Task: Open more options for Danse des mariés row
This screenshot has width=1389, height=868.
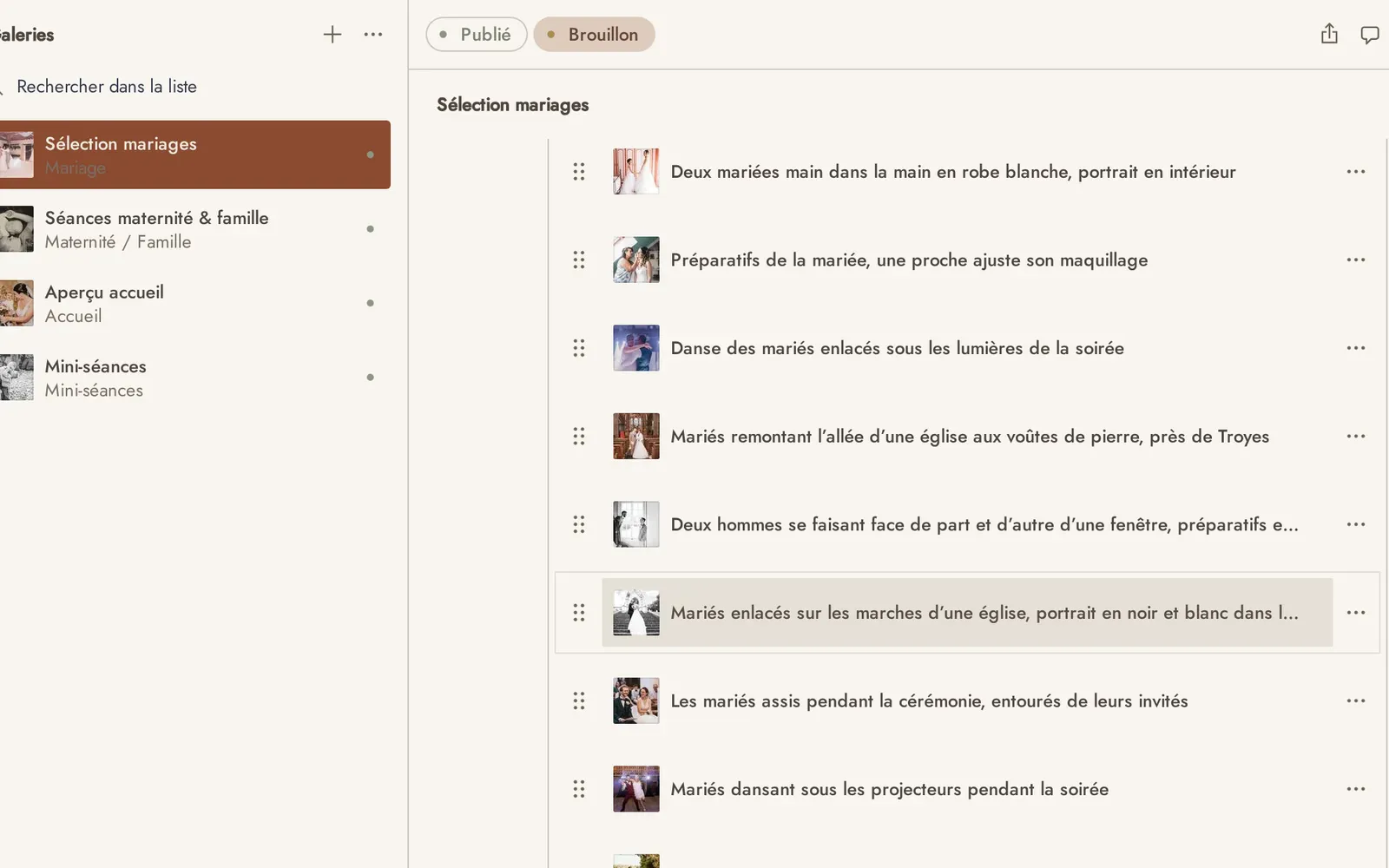Action: [x=1356, y=348]
